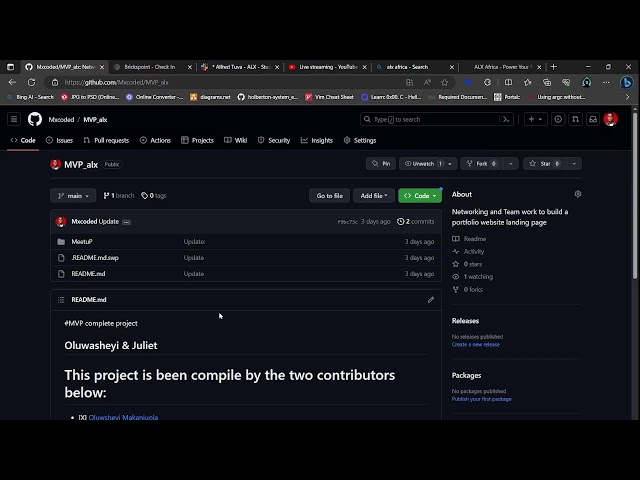The height and width of the screenshot is (480, 640).
Task: Open README.md in file list
Action: pyautogui.click(x=88, y=274)
